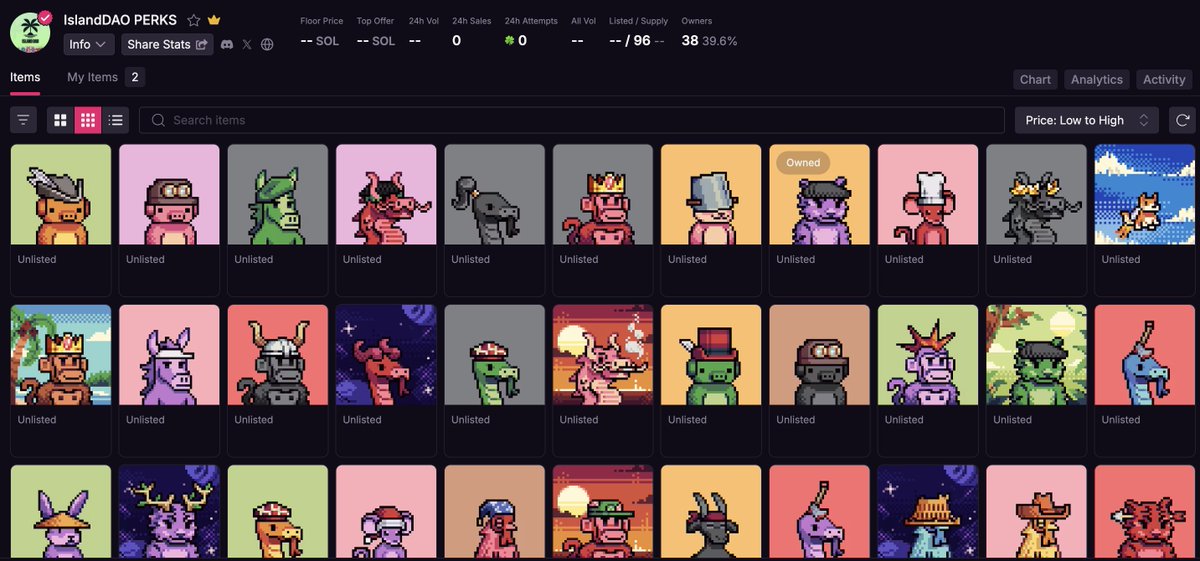Open the red monkey with chef hat NFT
The height and width of the screenshot is (561, 1200).
(928, 195)
